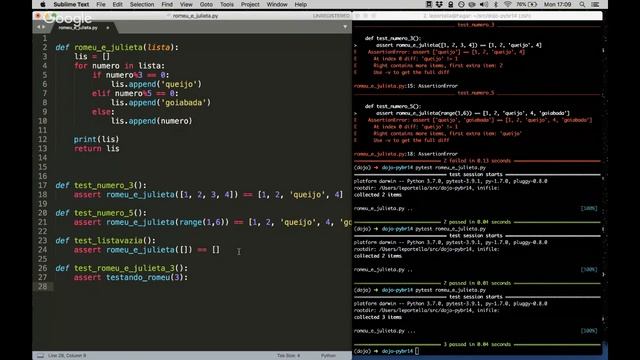Open the View menu

(x=186, y=4)
